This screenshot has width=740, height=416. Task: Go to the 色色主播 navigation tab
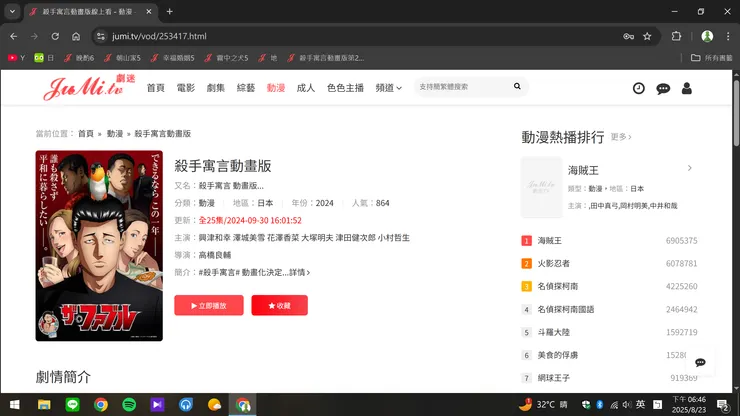click(x=345, y=88)
